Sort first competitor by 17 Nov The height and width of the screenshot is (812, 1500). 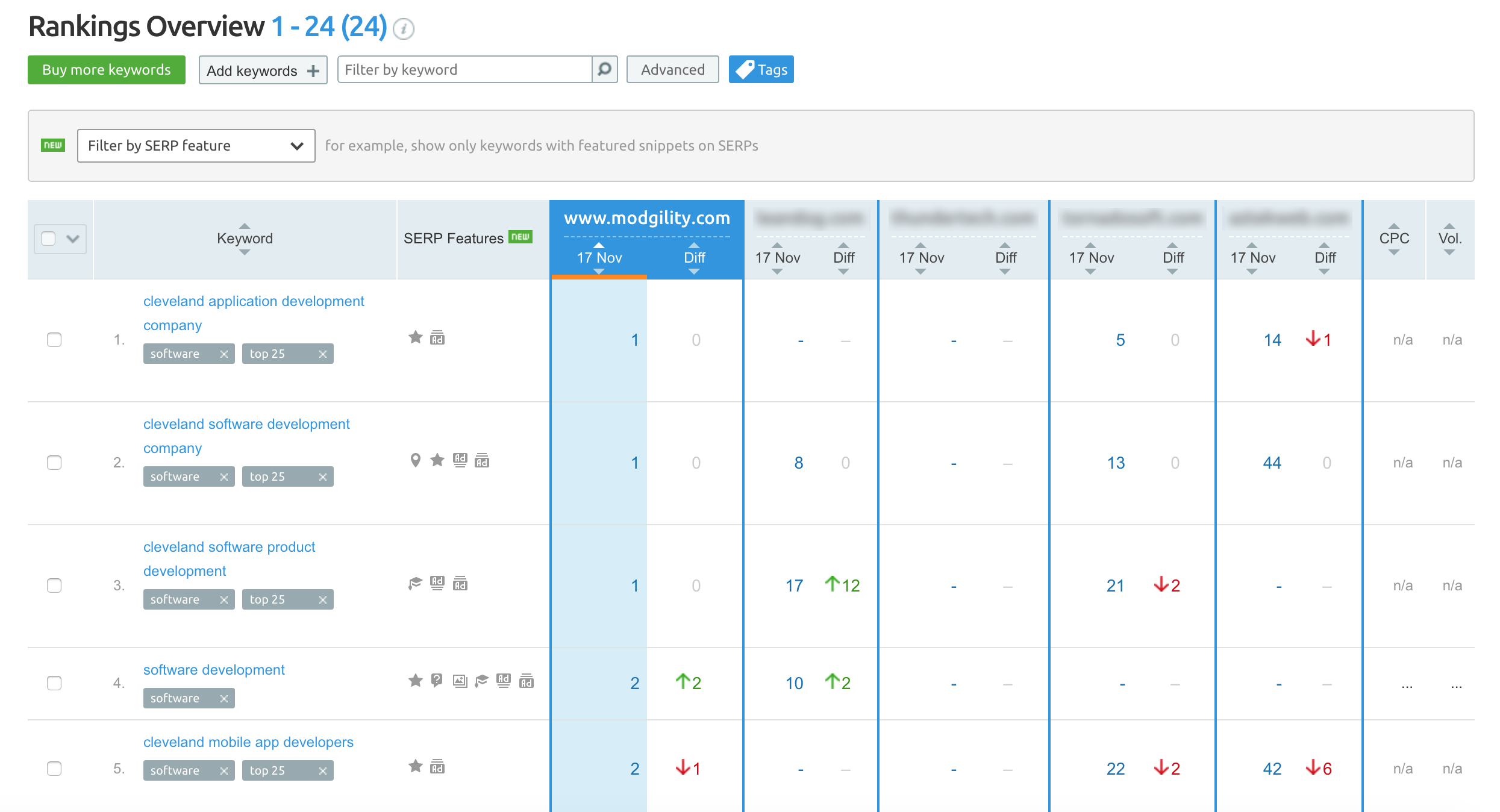pyautogui.click(x=777, y=258)
